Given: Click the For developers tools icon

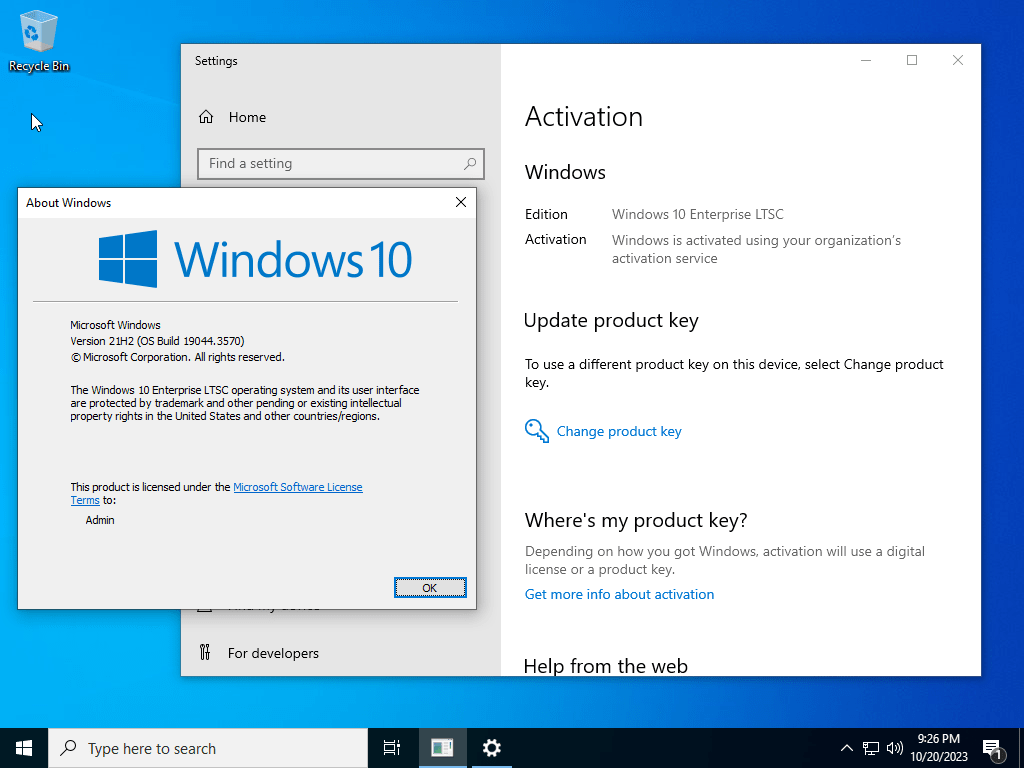Looking at the screenshot, I should 205,652.
